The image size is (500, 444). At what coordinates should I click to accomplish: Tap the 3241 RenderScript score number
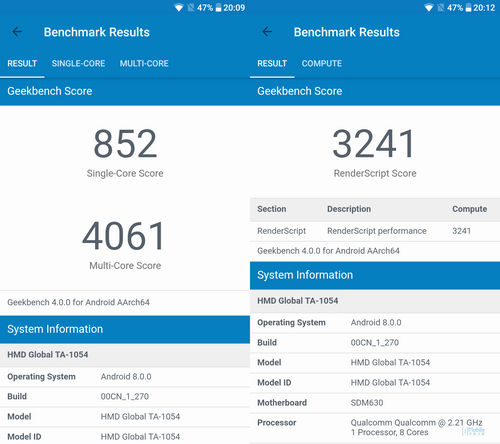[x=374, y=144]
